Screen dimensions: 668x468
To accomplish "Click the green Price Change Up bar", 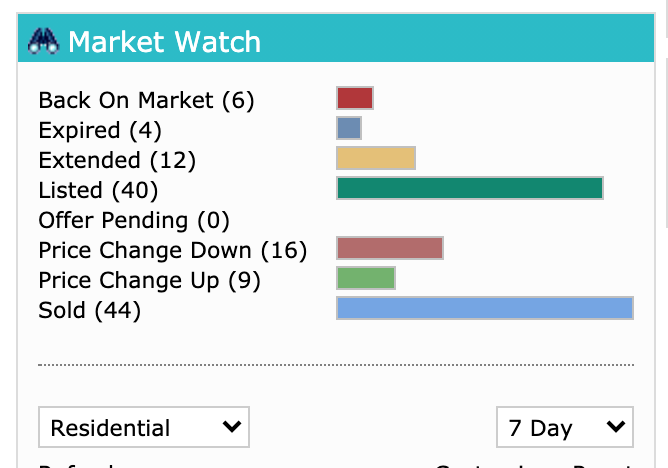I will point(366,278).
